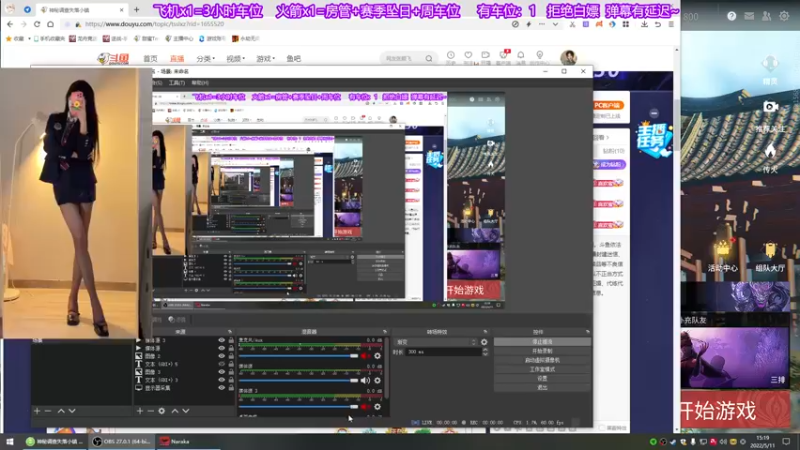This screenshot has height=450, width=800.
Task: Open OBS 工具(T) menu
Action: click(x=177, y=83)
